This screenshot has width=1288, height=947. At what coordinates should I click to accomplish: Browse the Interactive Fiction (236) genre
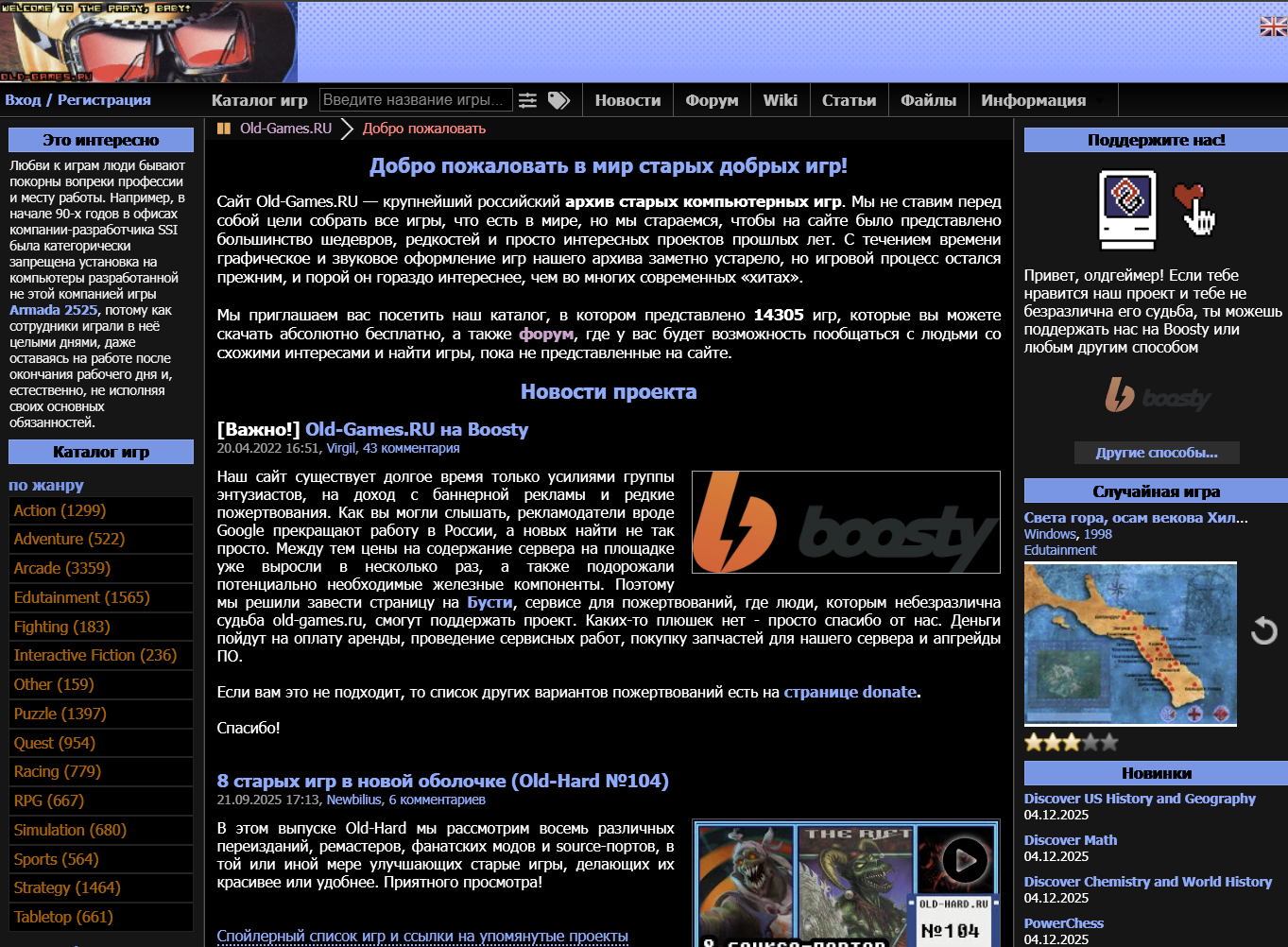[100, 655]
